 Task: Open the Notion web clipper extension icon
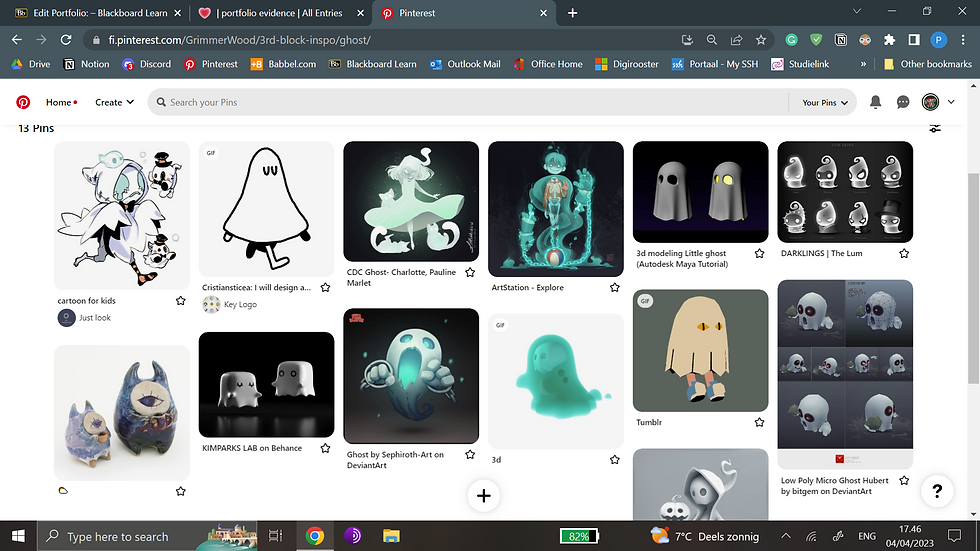click(841, 40)
